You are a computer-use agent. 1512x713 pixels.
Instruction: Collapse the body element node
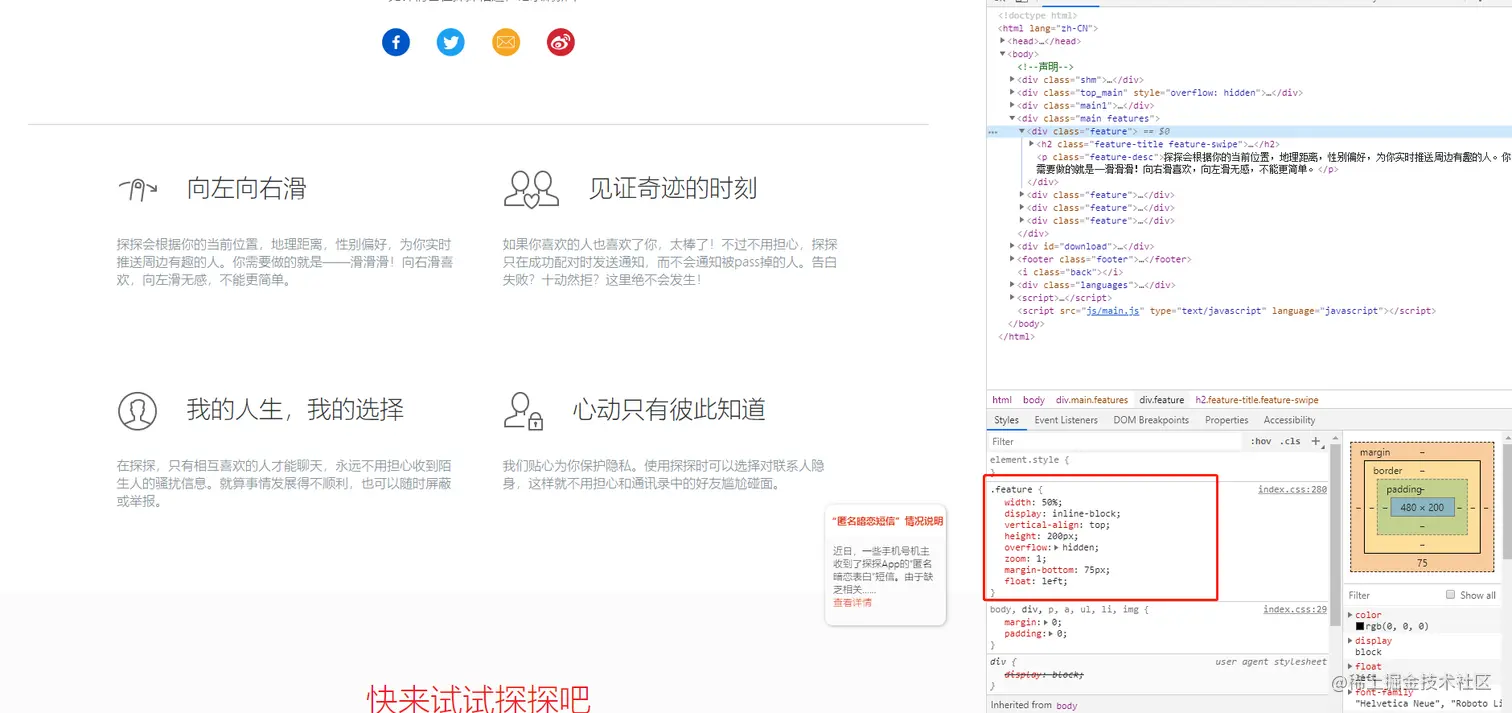(1003, 54)
